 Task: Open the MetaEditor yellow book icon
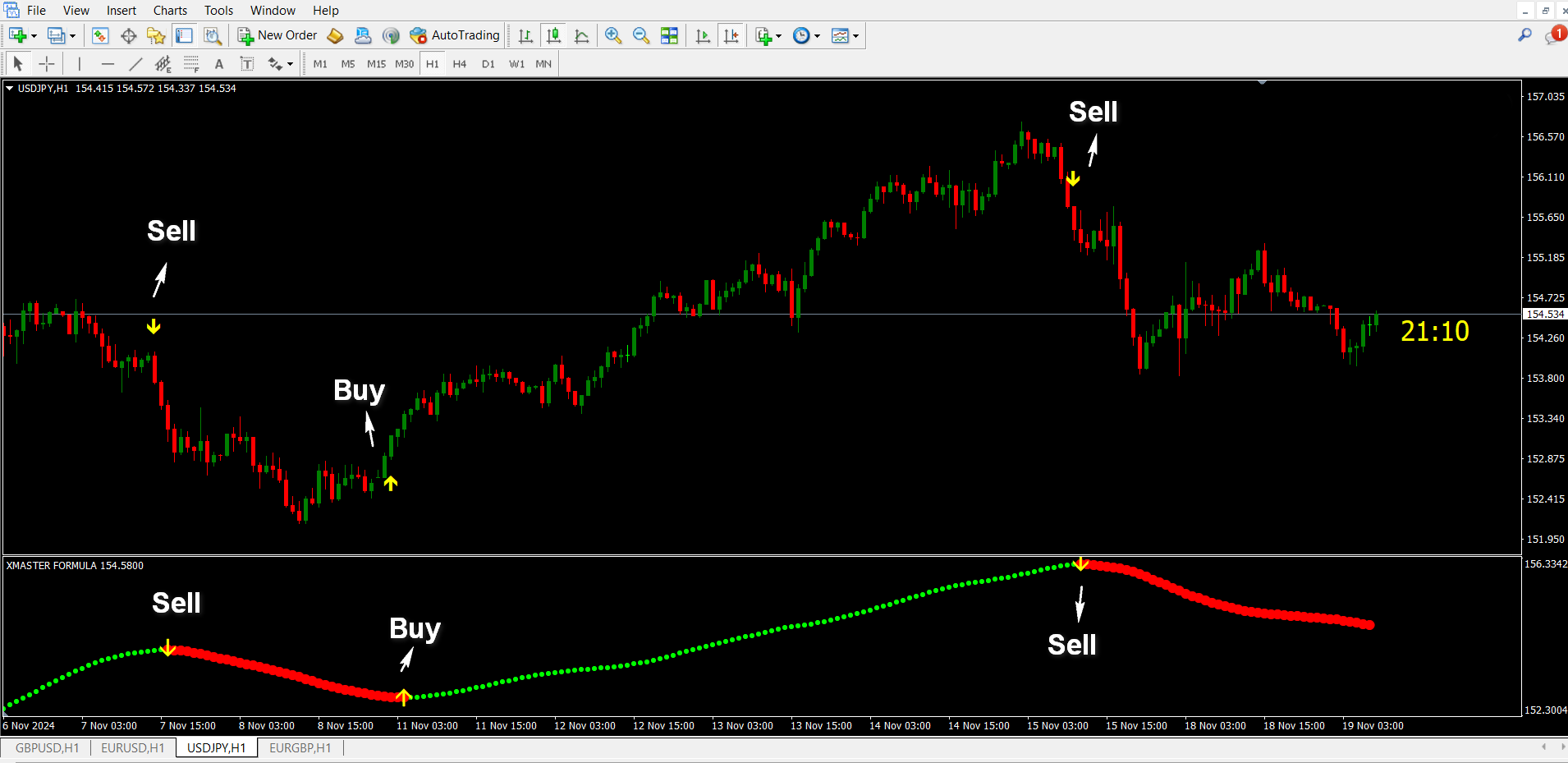pos(335,35)
